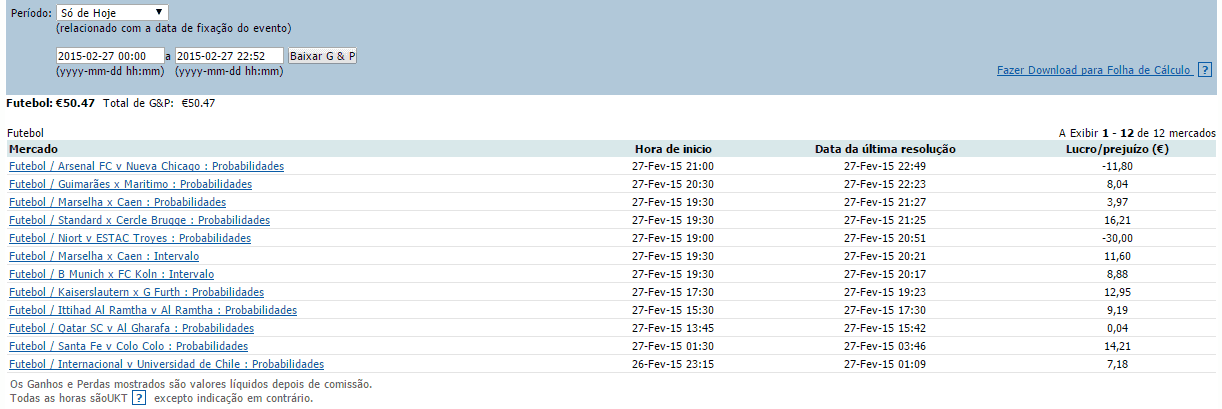Open Internacional v Universidad de Chile market
This screenshot has width=1222, height=409.
[166, 364]
